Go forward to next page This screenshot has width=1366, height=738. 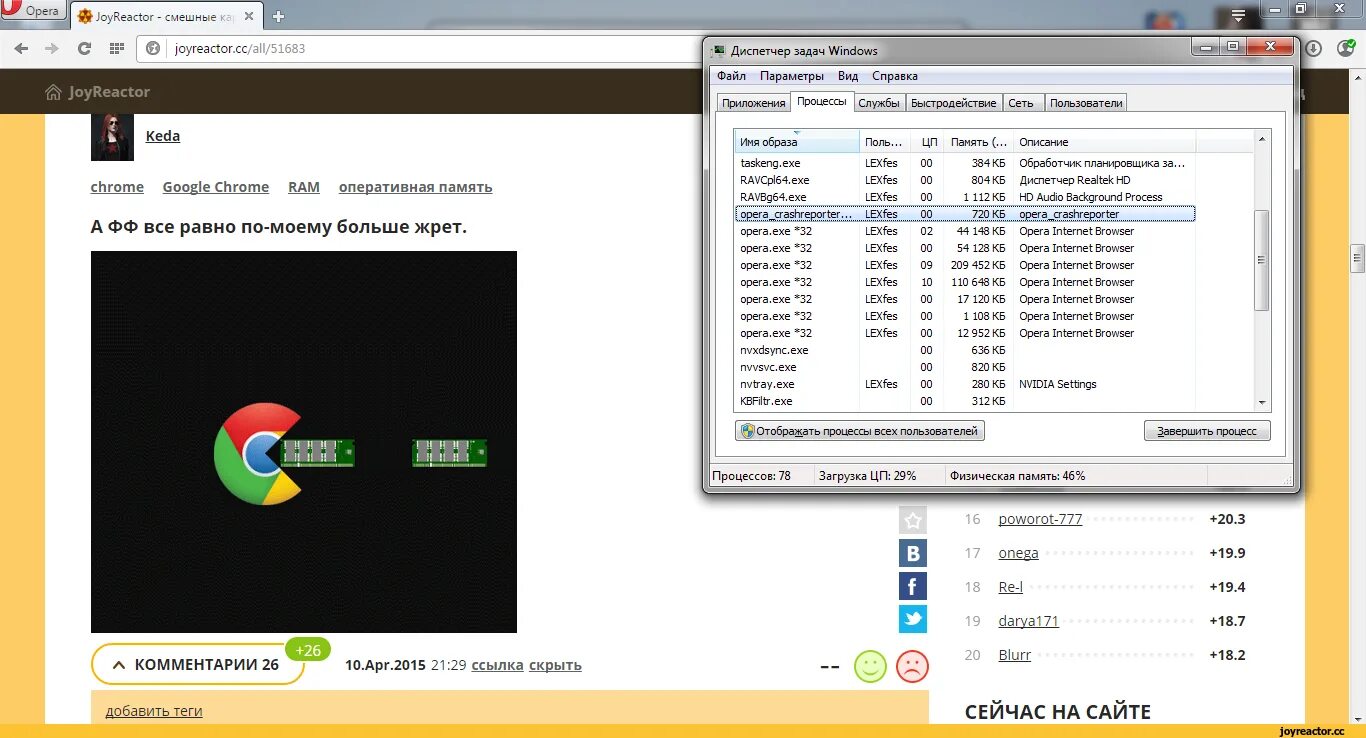[51, 48]
